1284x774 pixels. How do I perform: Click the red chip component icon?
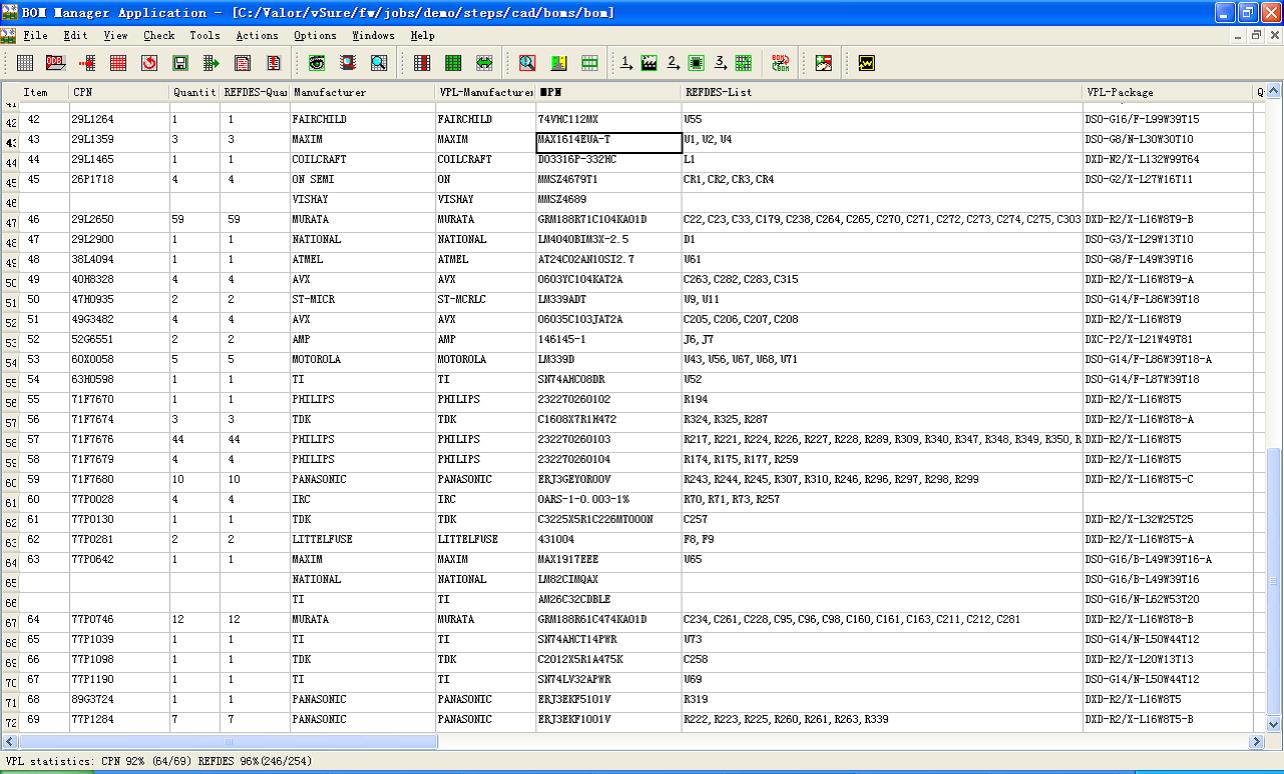[348, 63]
